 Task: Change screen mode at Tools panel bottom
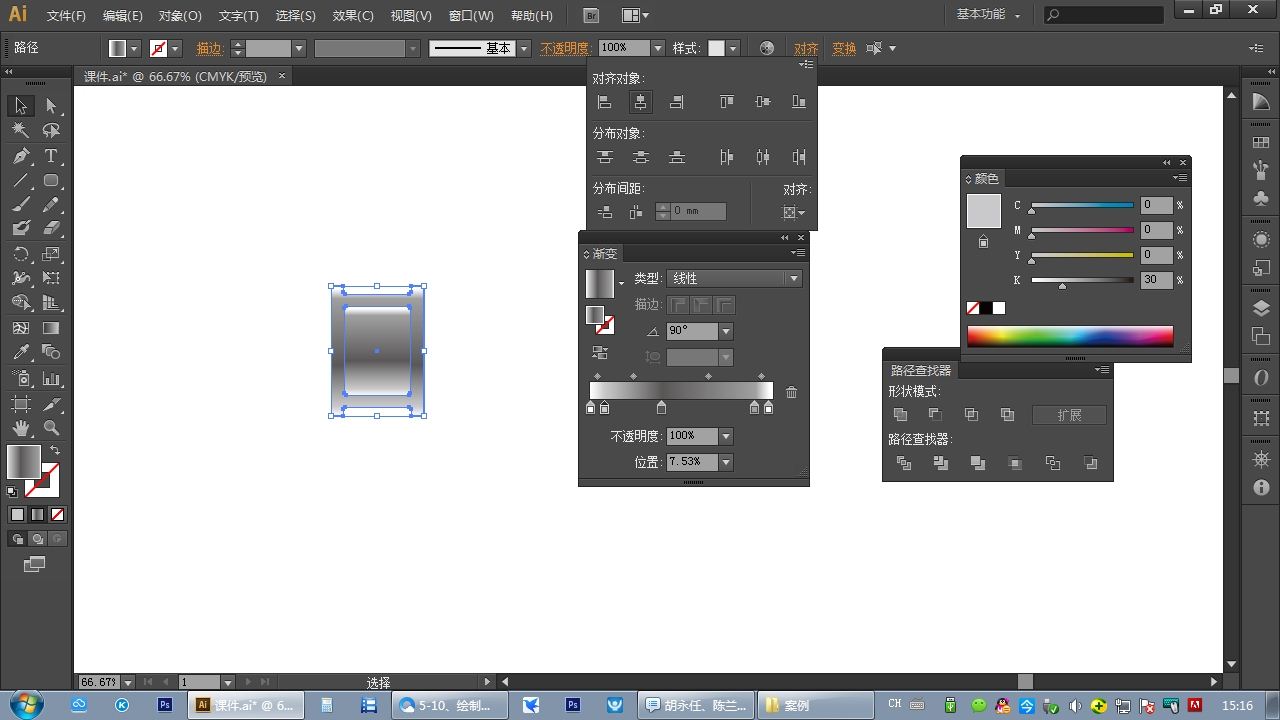(35, 565)
